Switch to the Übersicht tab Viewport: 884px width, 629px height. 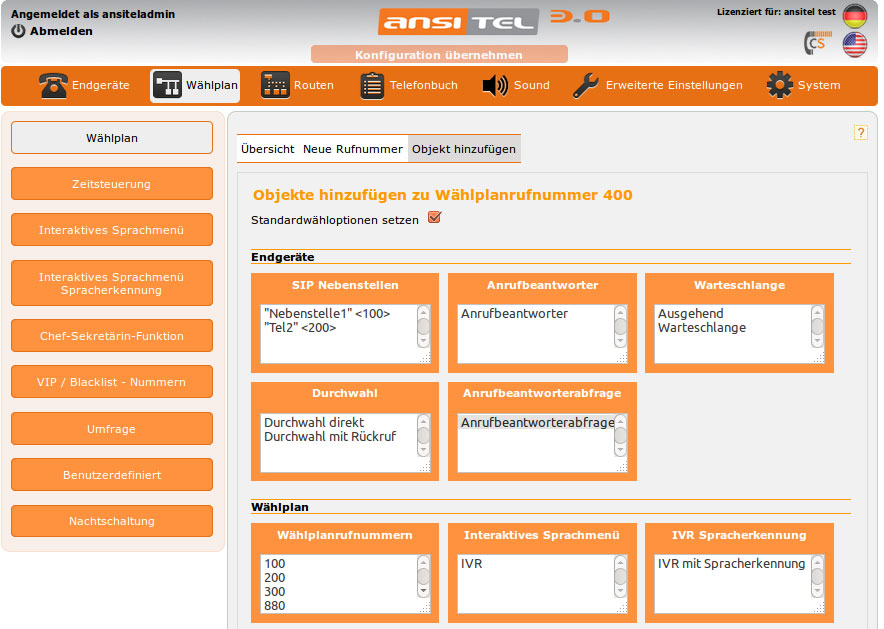coord(267,149)
